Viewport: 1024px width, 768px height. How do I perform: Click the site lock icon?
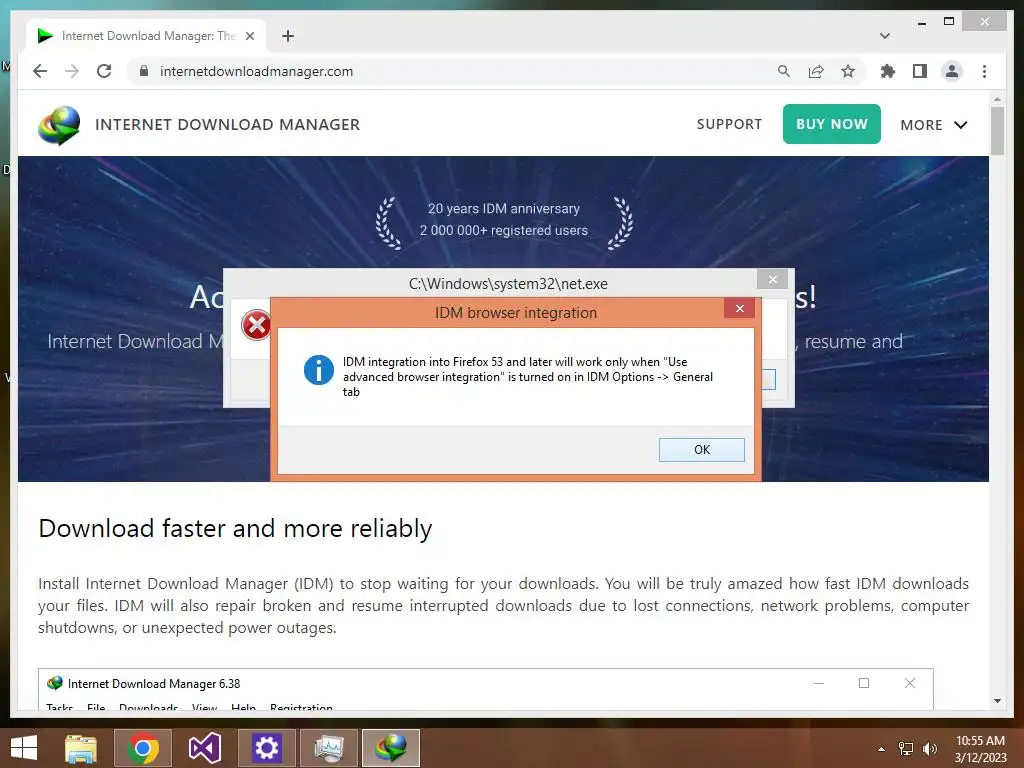click(x=144, y=71)
